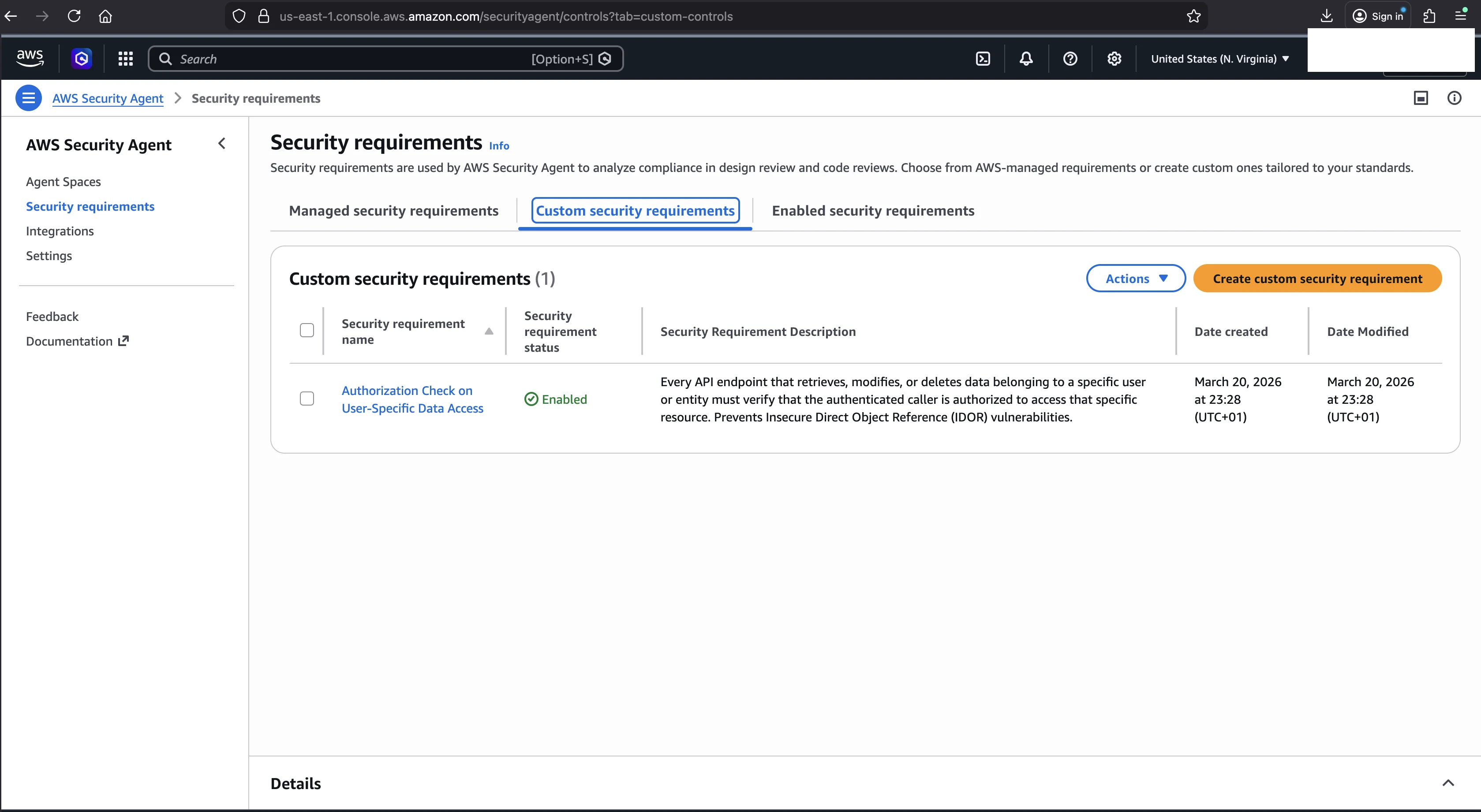The width and height of the screenshot is (1481, 812).
Task: Open AWS help question mark icon
Action: coord(1070,59)
